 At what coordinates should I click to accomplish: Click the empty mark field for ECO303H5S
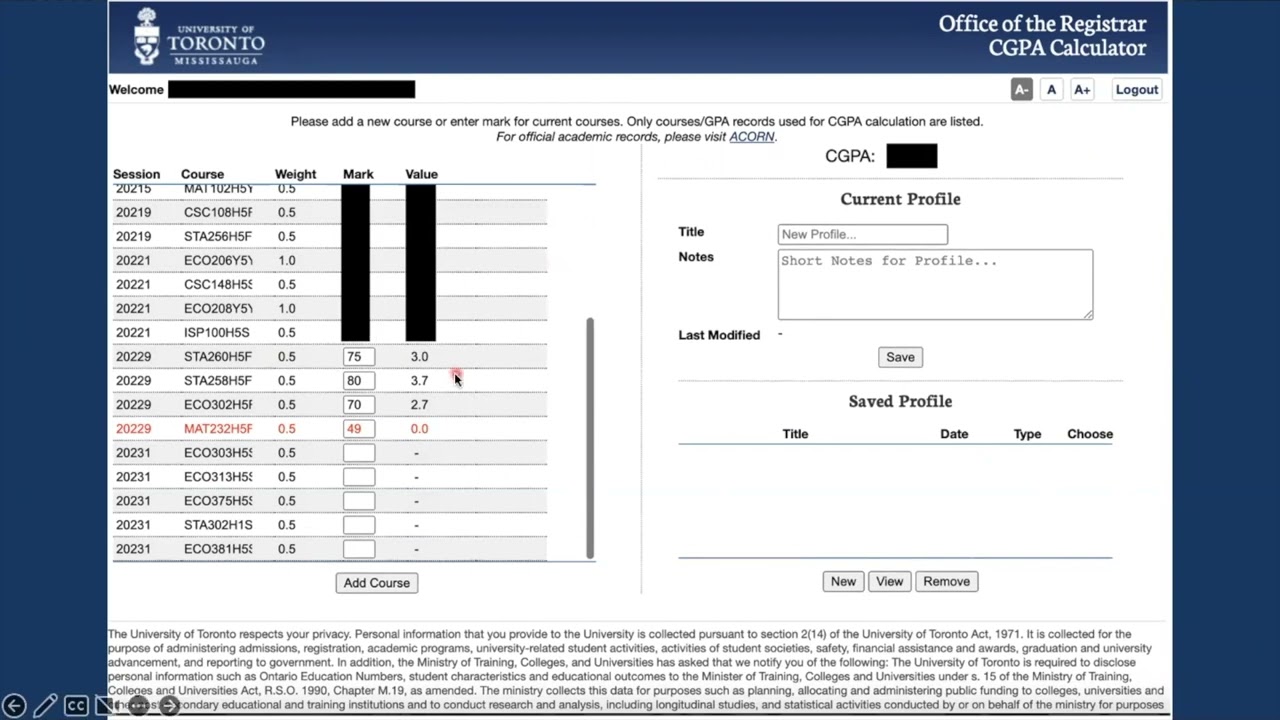358,453
